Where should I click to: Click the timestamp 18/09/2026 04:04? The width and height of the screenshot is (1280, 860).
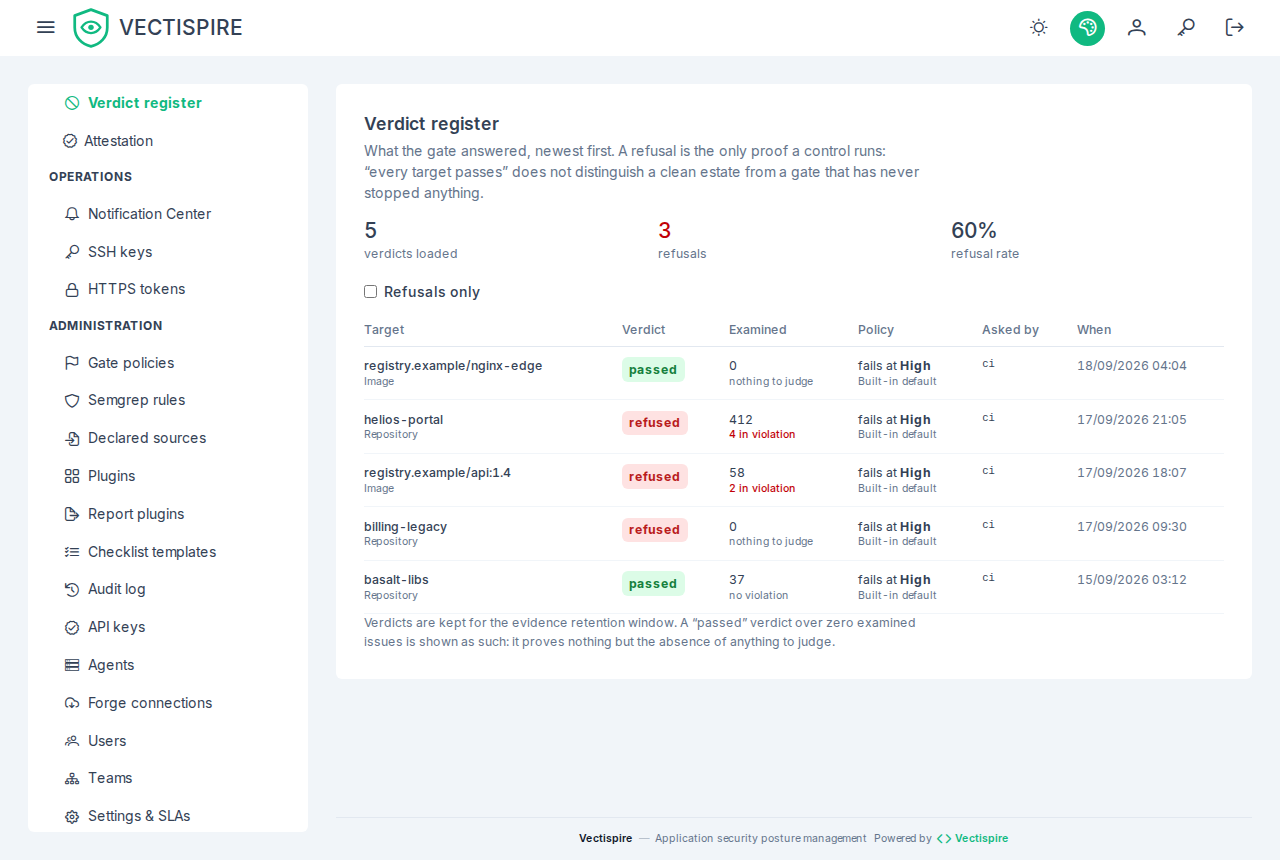pyautogui.click(x=1132, y=366)
